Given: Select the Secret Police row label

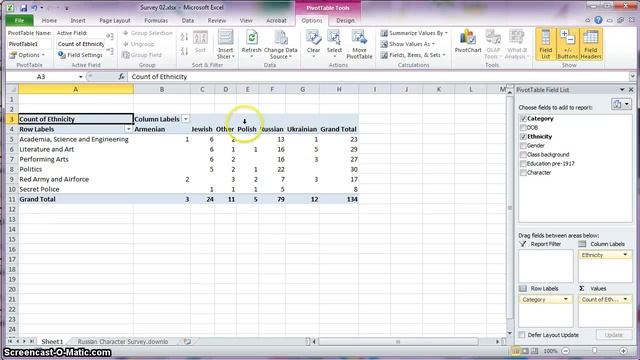Looking at the screenshot, I should click(76, 189).
